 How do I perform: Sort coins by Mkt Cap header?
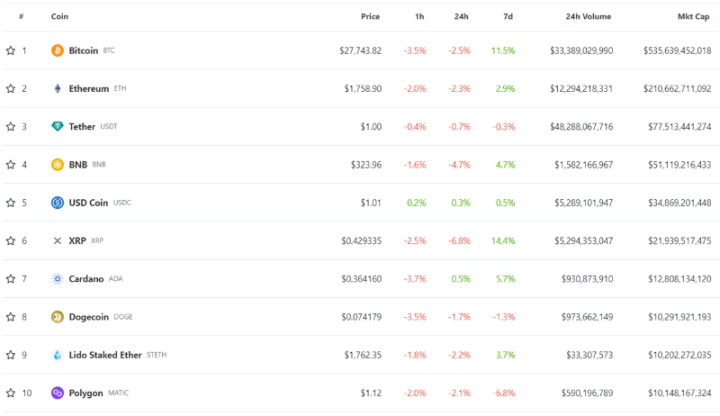[693, 17]
